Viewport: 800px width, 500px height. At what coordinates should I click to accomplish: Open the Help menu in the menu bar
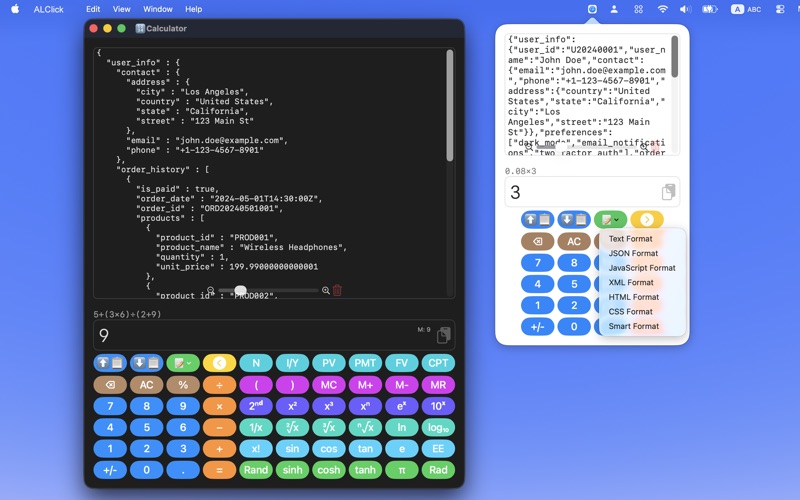[x=193, y=9]
